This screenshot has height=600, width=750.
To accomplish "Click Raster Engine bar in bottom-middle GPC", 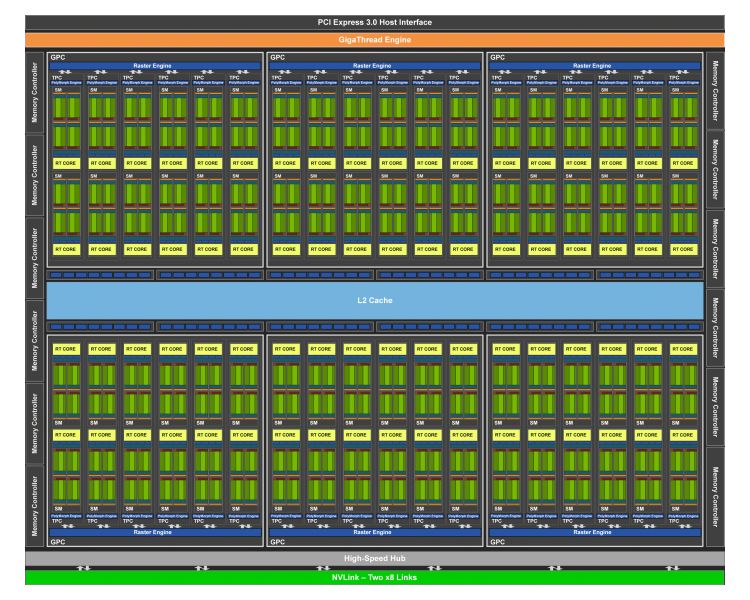I will [x=374, y=532].
